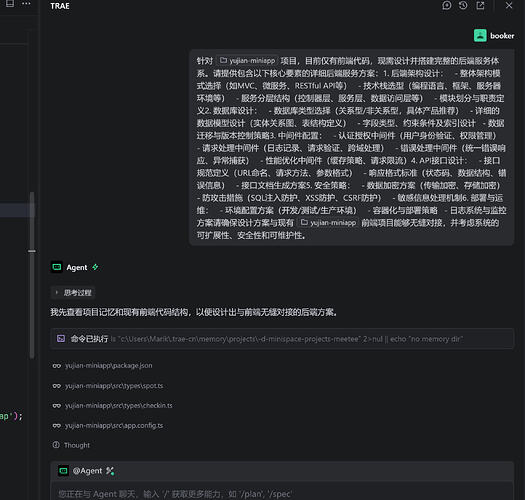This screenshot has width=525, height=500.
Task: Click the info icon beside Thought
Action: [x=56, y=445]
